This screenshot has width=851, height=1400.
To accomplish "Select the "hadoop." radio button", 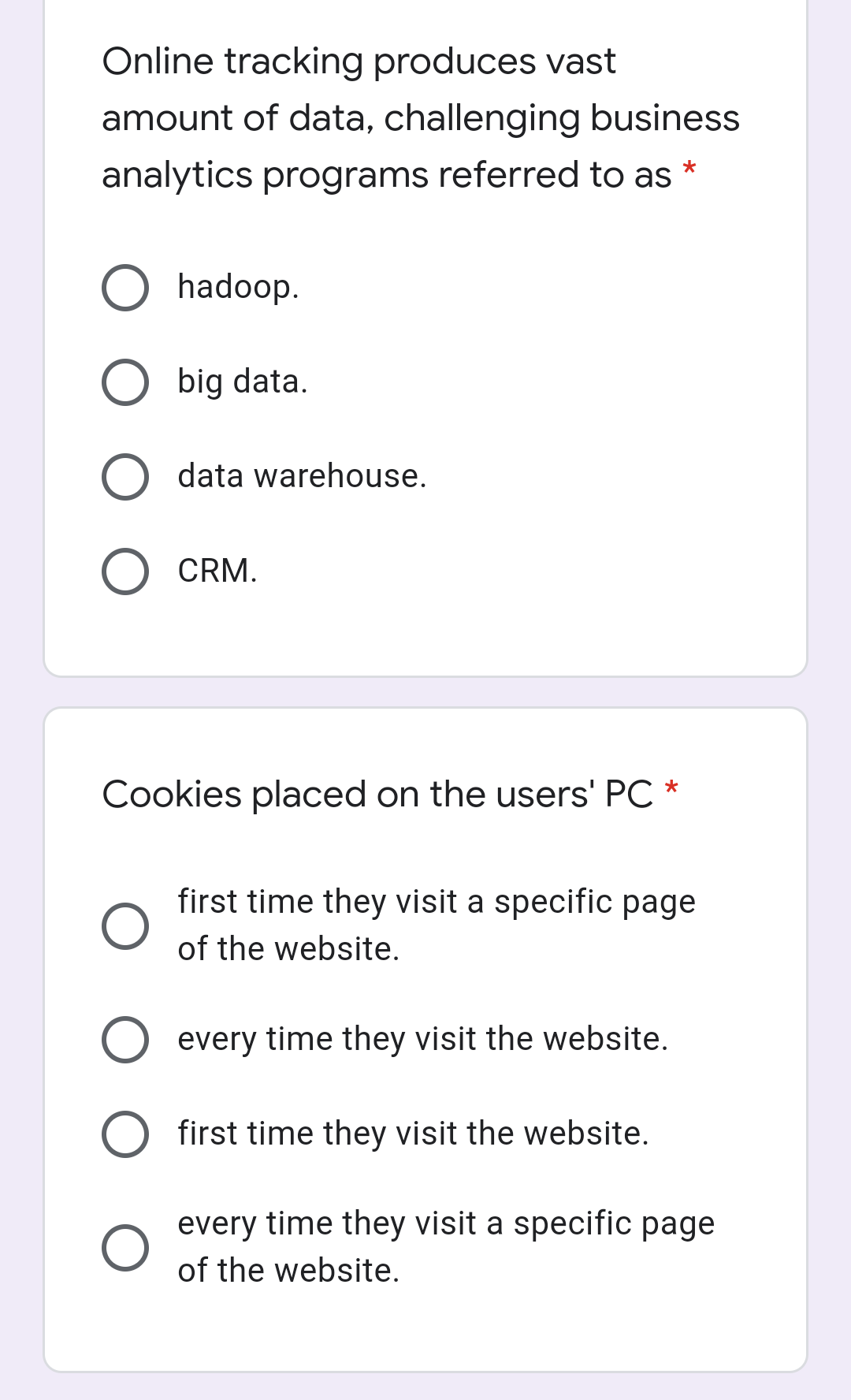I will pos(126,288).
